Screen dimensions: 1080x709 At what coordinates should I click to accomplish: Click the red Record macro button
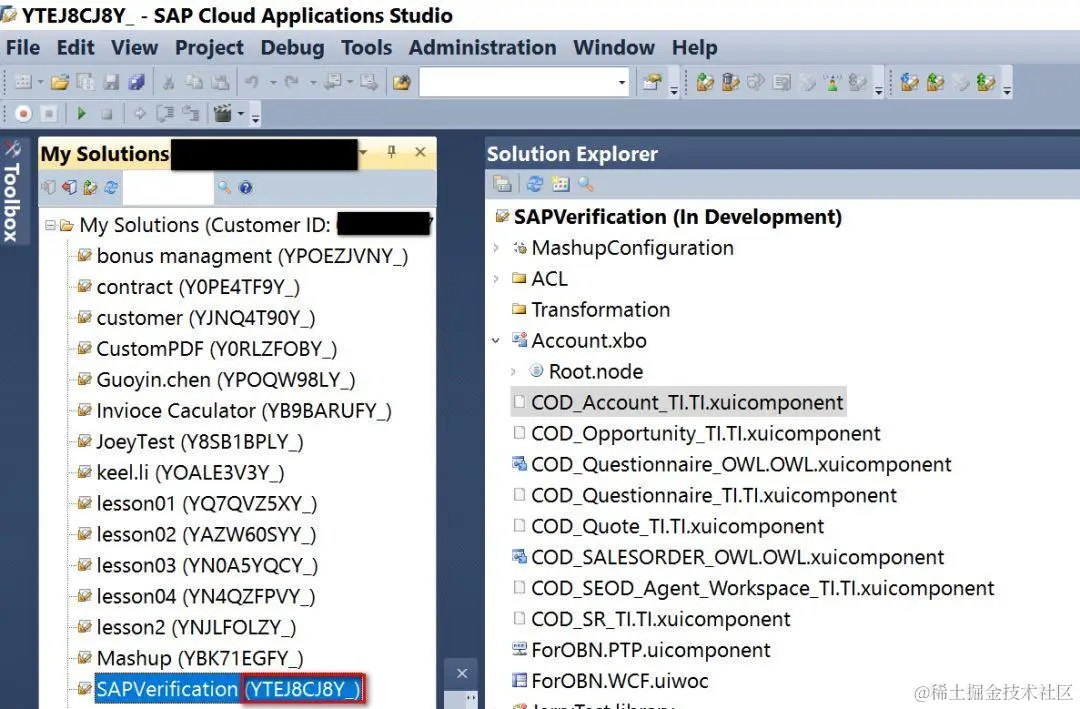coord(23,114)
